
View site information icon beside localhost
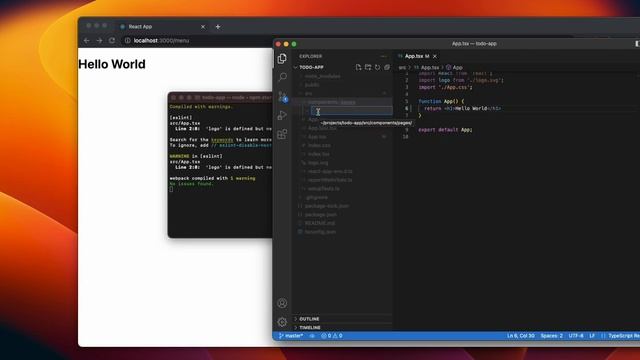(127, 40)
